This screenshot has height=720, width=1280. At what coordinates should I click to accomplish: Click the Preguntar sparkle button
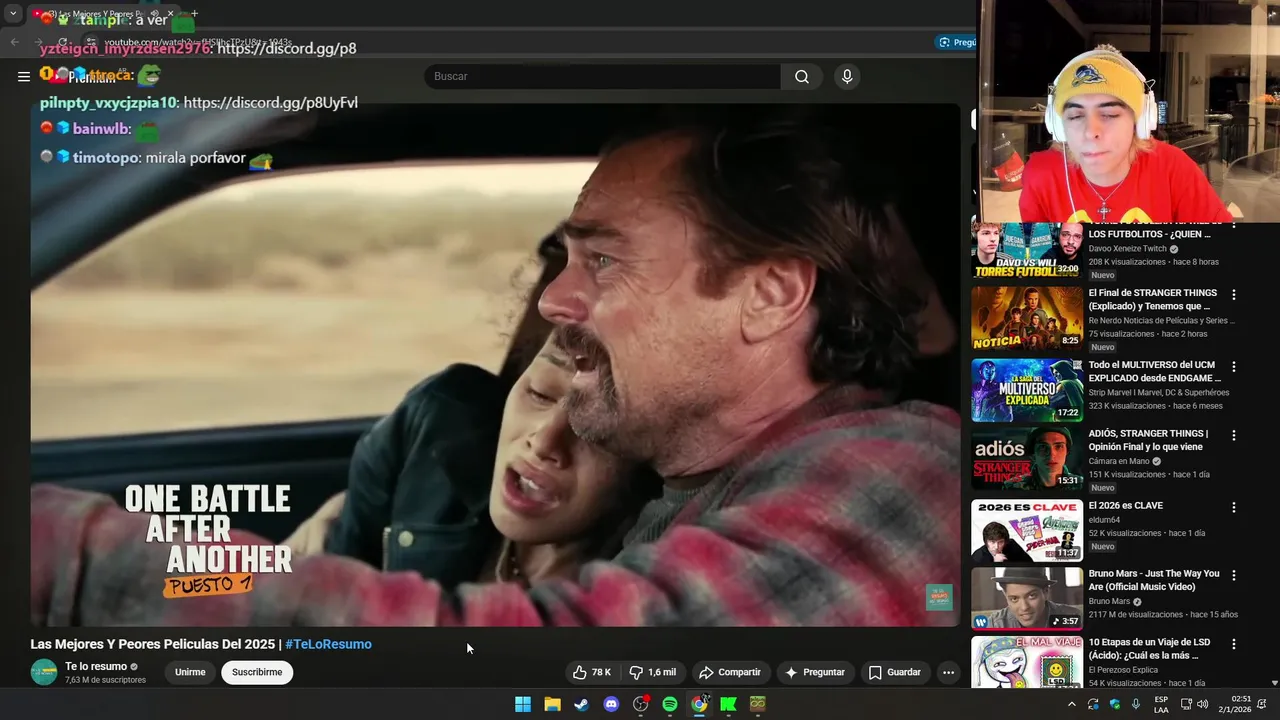815,672
